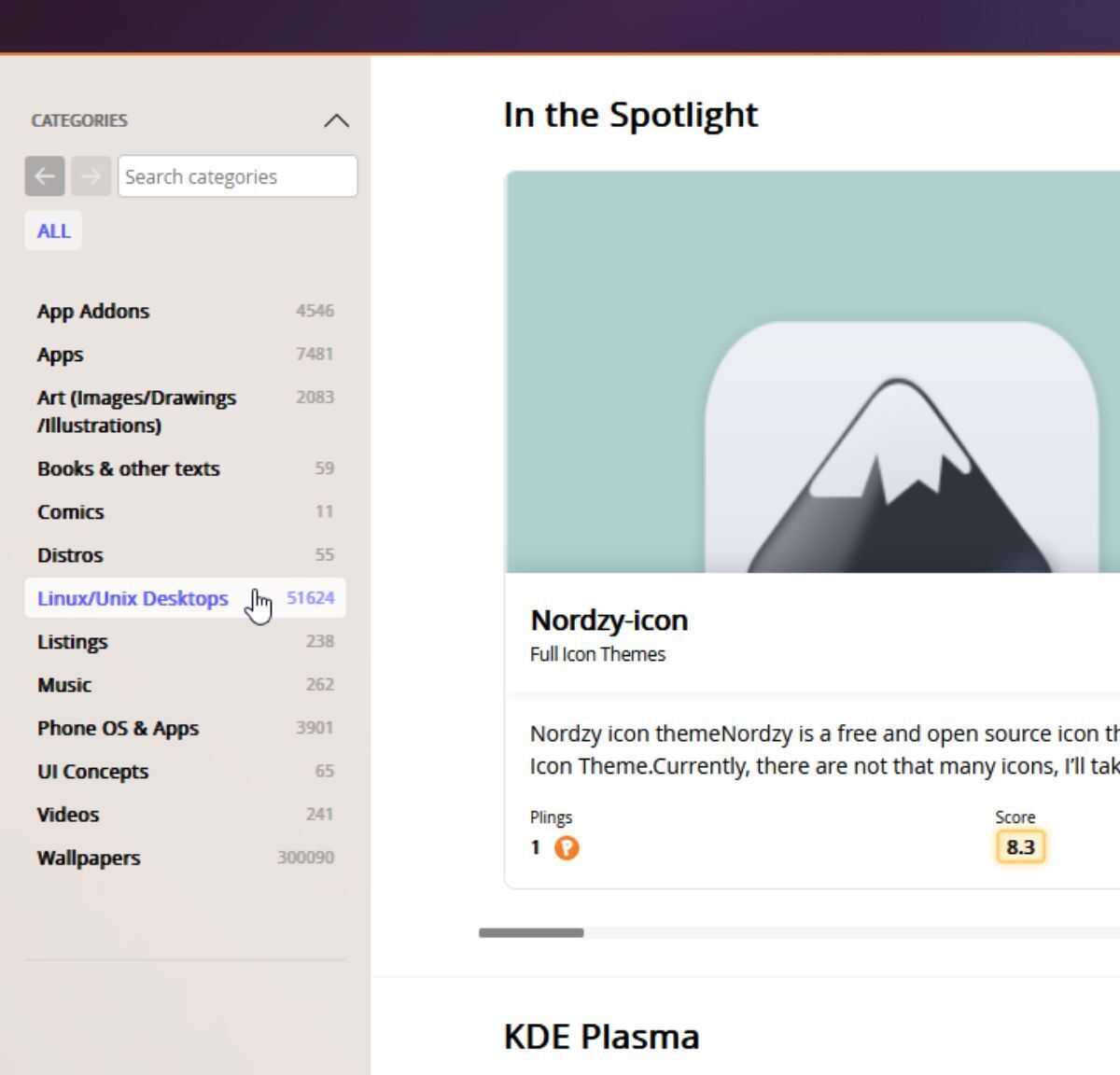Open the Wallpapers category
The width and height of the screenshot is (1120, 1075).
click(185, 858)
